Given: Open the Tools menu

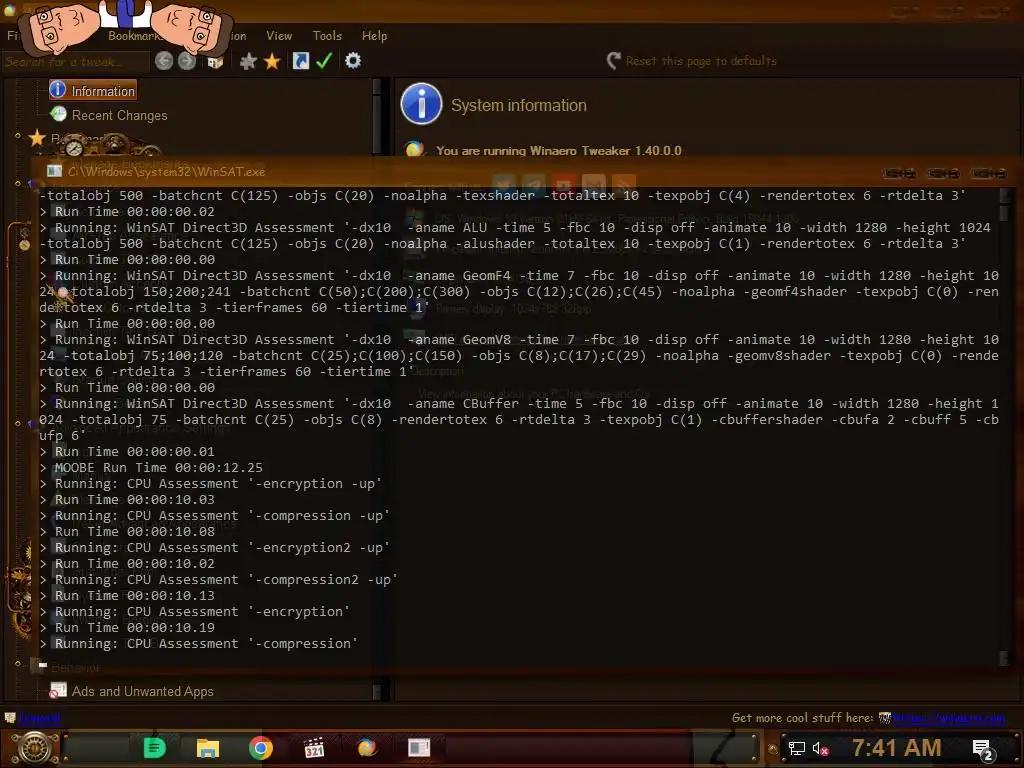Looking at the screenshot, I should [327, 36].
